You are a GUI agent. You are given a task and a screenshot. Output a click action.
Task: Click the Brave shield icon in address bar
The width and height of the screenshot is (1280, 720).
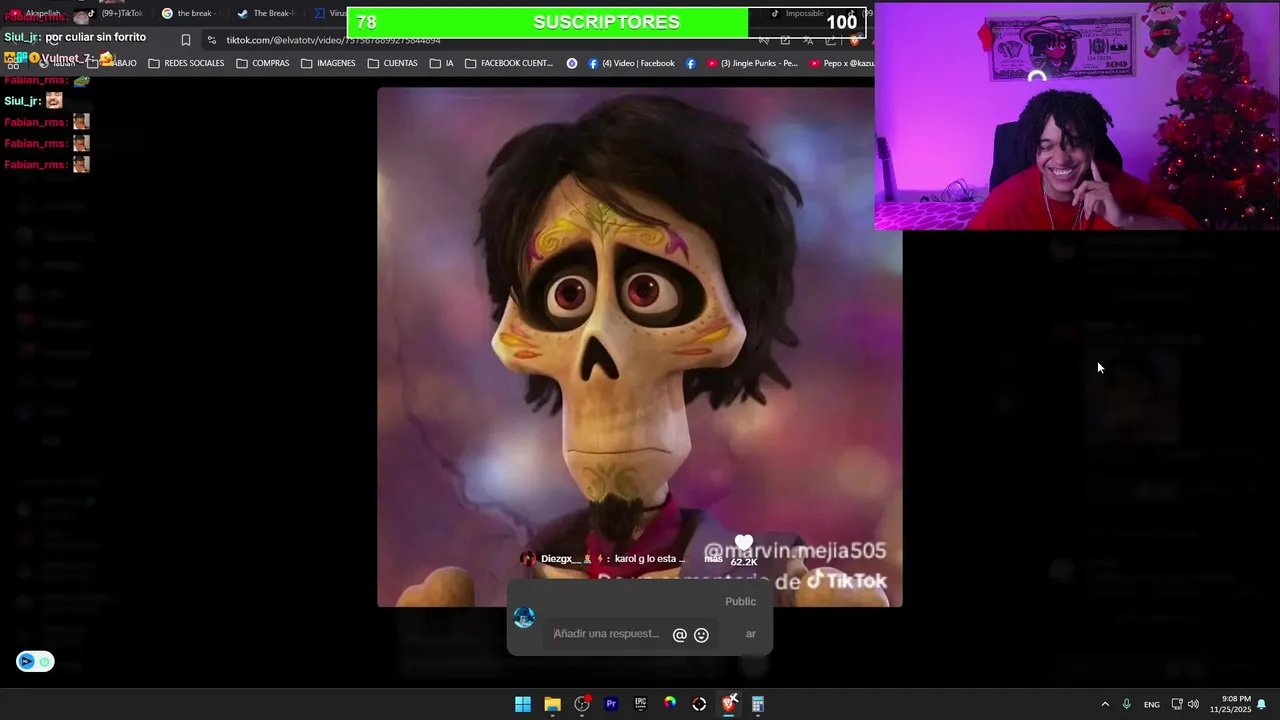(x=854, y=40)
